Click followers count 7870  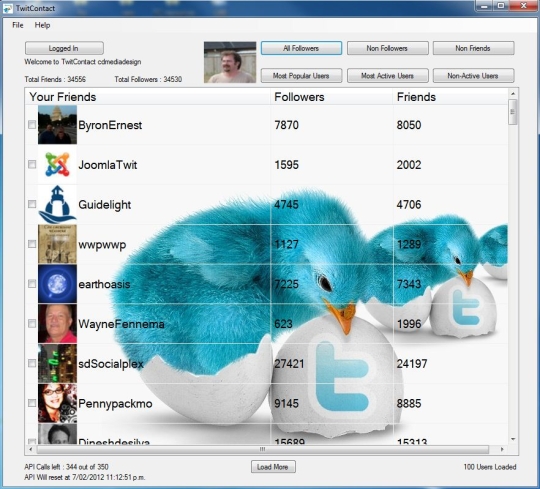(287, 125)
